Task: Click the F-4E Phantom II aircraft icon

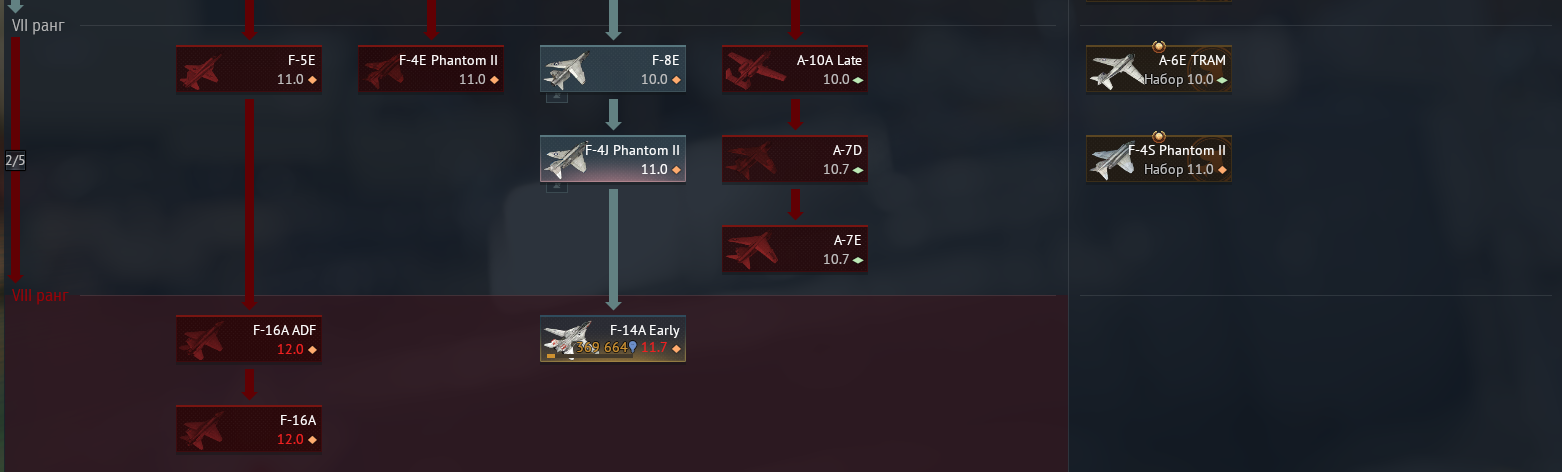Action: pos(384,72)
